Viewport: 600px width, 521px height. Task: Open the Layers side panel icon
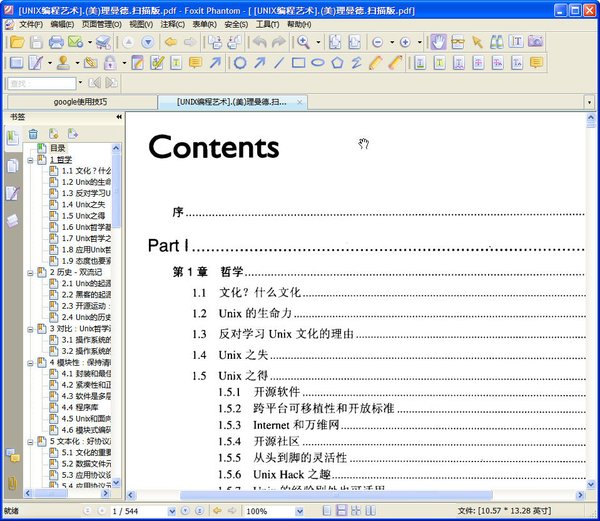pyautogui.click(x=12, y=220)
